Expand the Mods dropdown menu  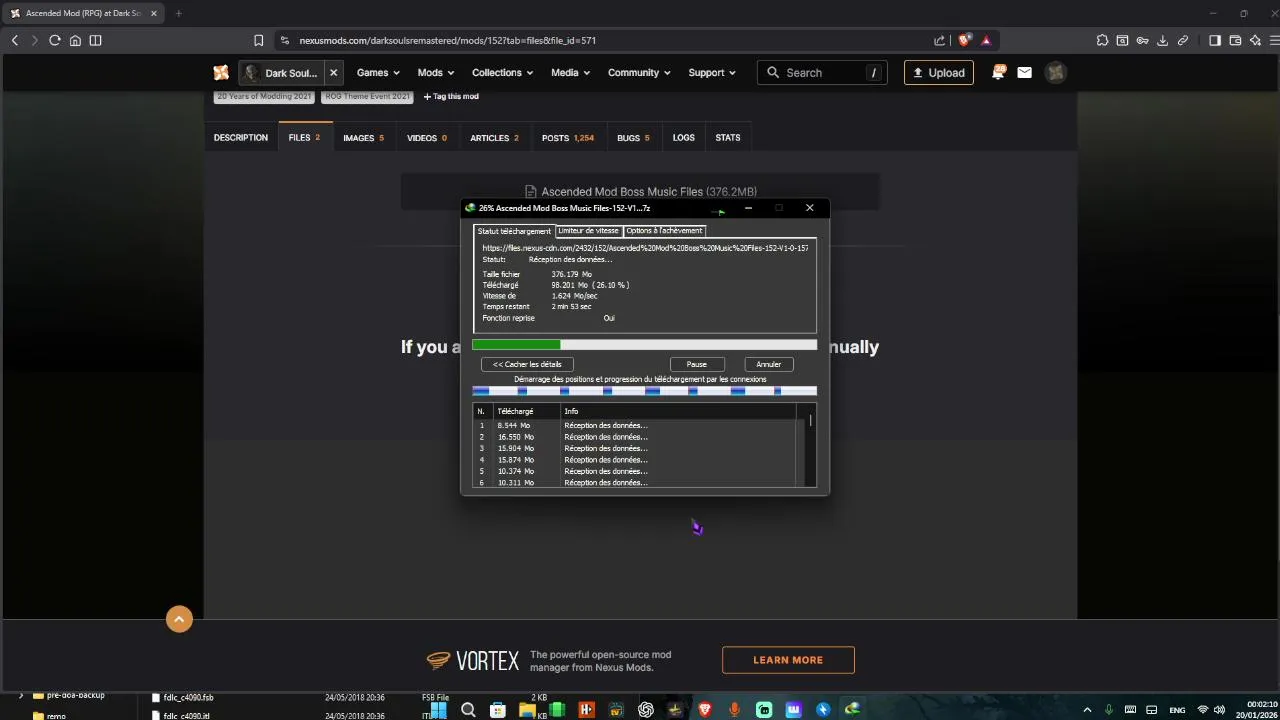(x=435, y=73)
